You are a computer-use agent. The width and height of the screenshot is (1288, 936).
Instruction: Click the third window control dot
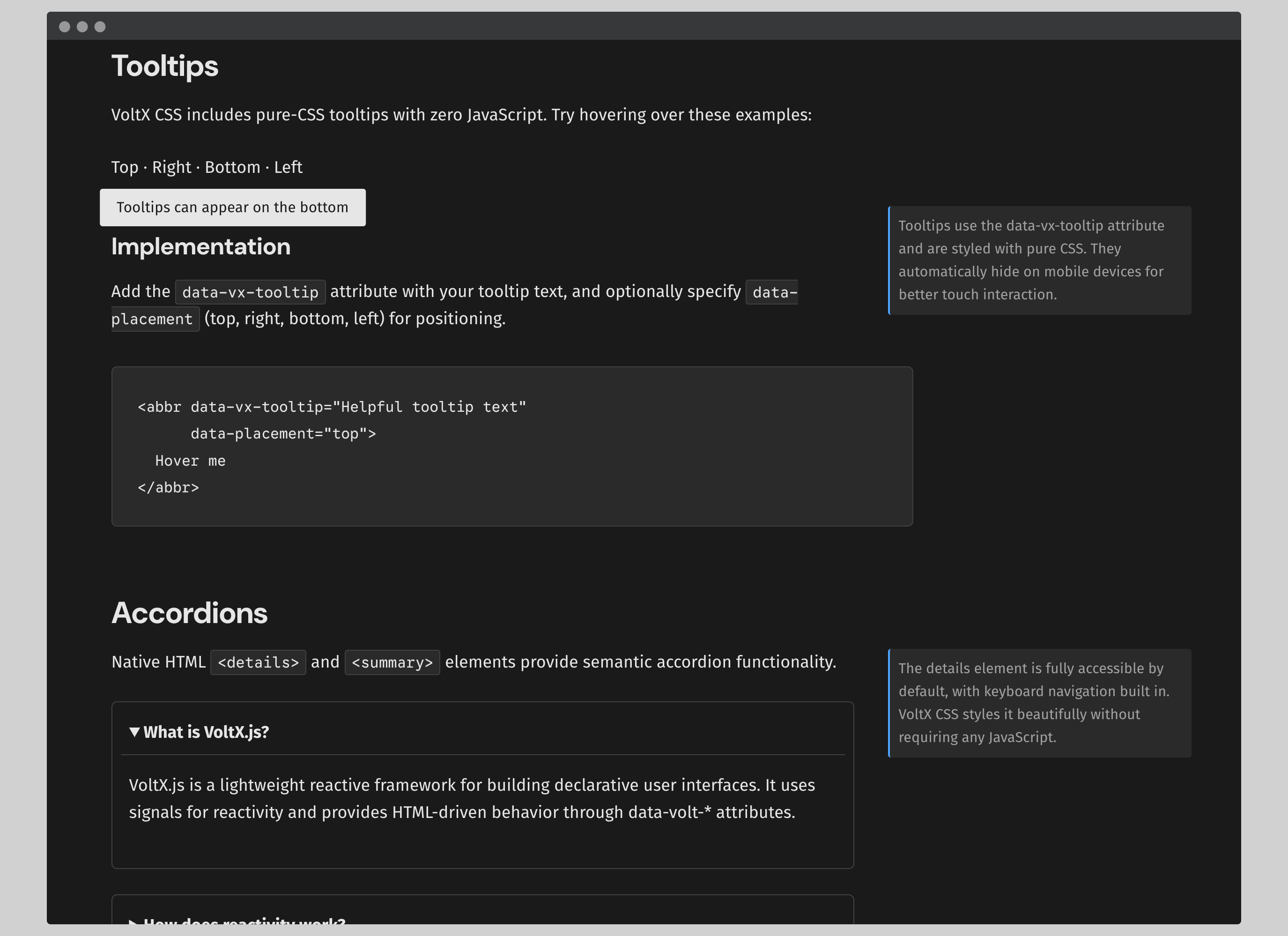pyautogui.click(x=100, y=27)
